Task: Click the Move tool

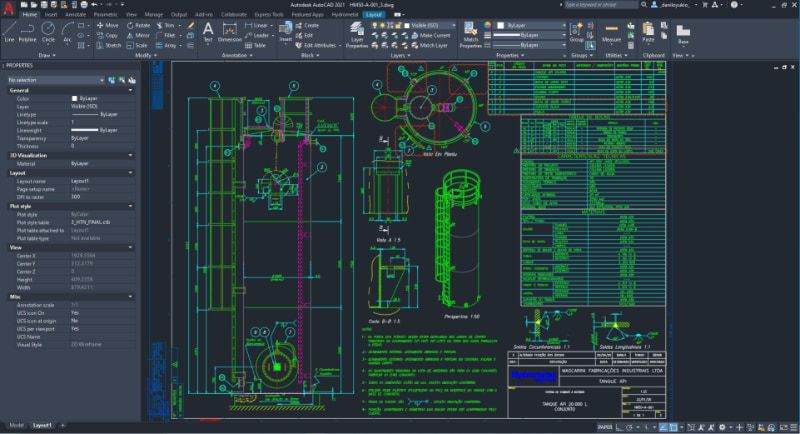Action: click(108, 25)
